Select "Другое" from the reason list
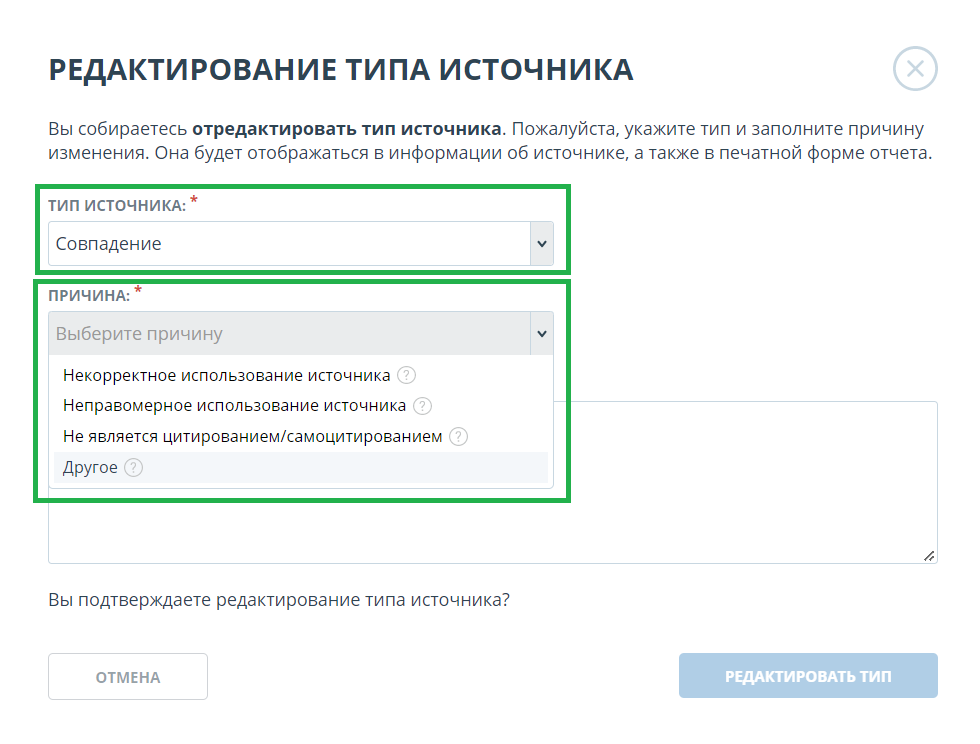Viewport: 980px width, 744px height. coord(90,467)
